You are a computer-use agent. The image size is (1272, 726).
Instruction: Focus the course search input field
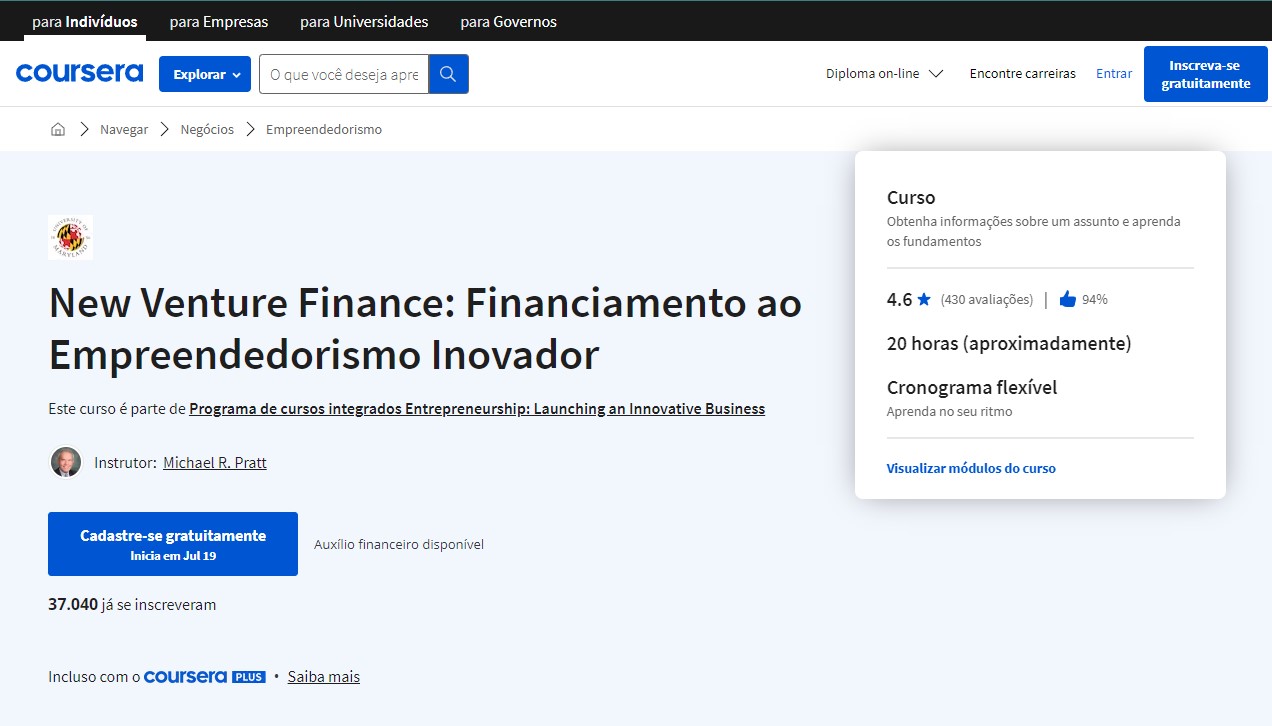344,74
